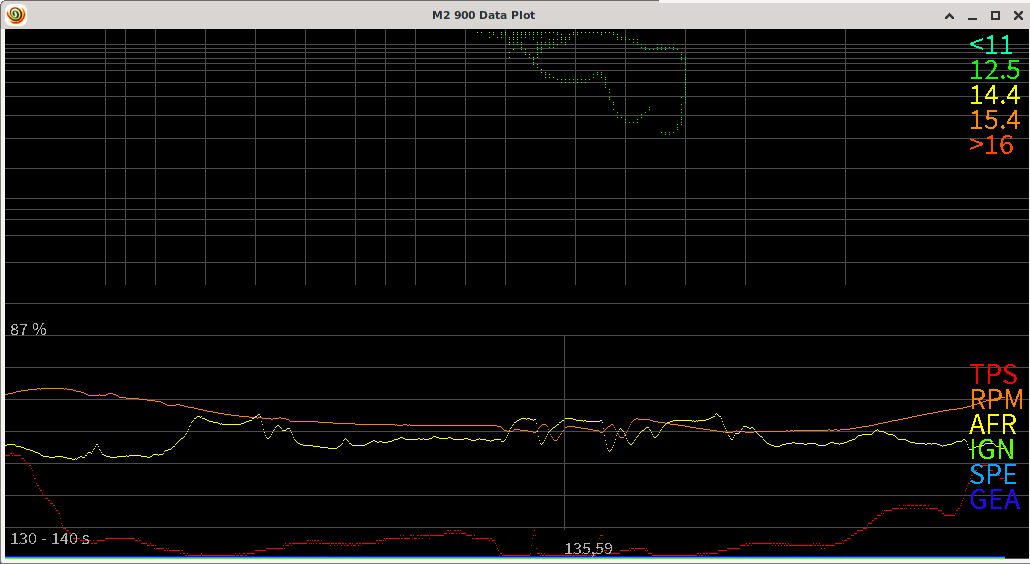Click the 135,59 cursor time readout
Viewport: 1030px width, 564px height.
[x=588, y=549]
